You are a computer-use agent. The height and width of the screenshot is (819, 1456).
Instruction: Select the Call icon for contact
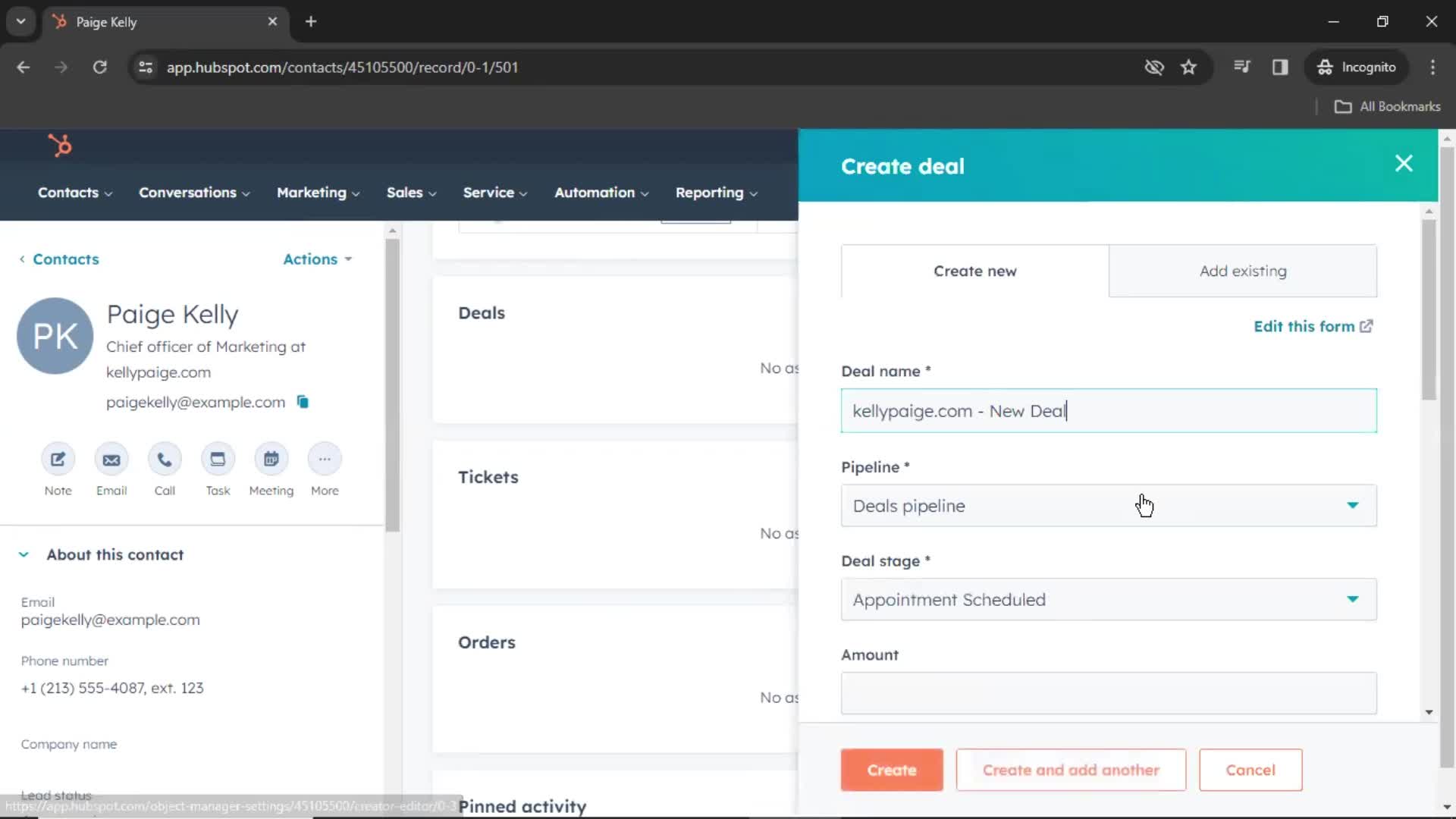tap(164, 459)
